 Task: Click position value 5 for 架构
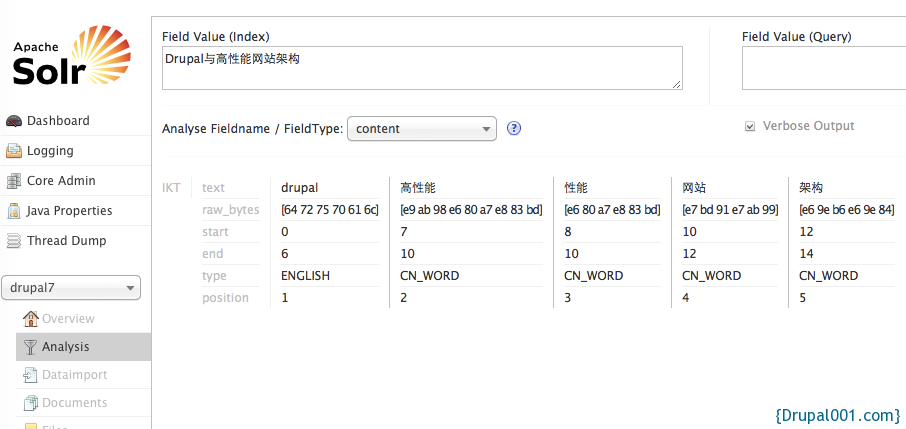803,298
